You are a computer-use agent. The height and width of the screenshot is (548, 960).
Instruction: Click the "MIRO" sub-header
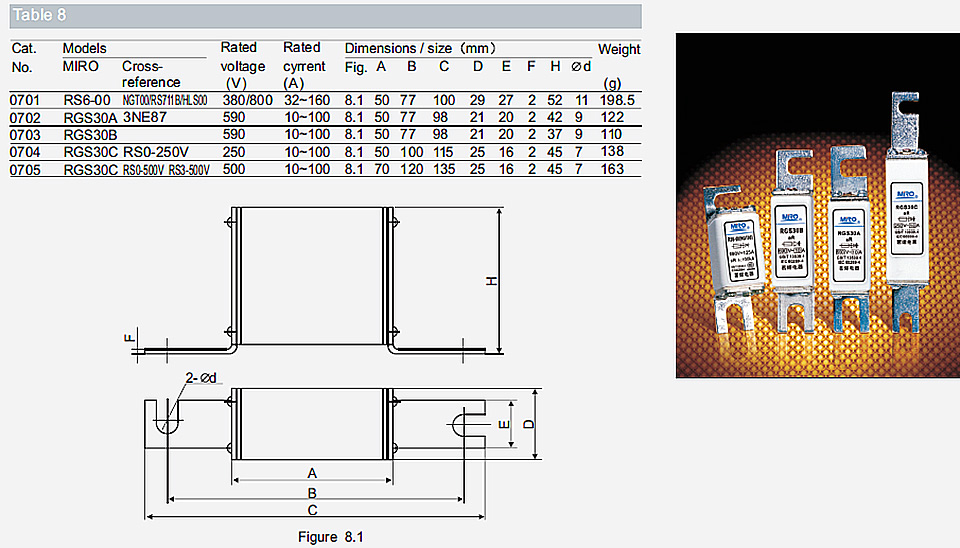click(80, 66)
